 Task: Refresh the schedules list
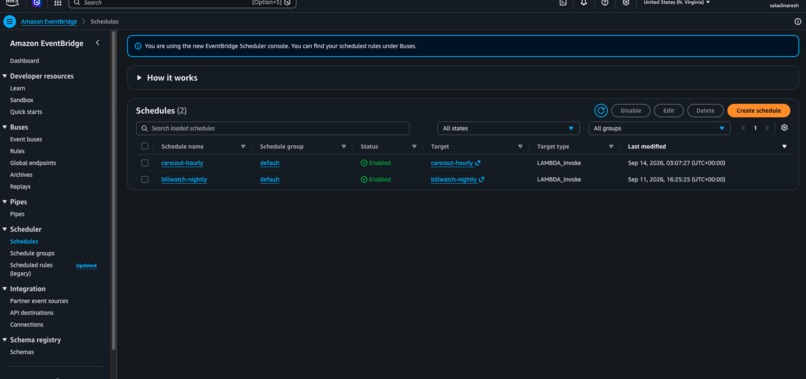pos(600,111)
